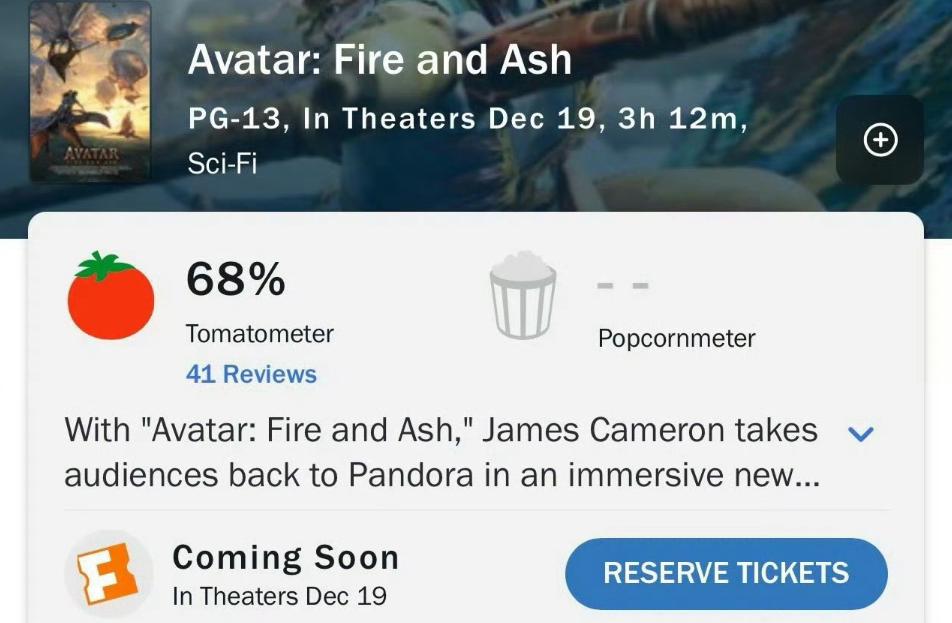Expand the synopsis with the chevron arrow
Screen dimensions: 952x623
(x=860, y=434)
